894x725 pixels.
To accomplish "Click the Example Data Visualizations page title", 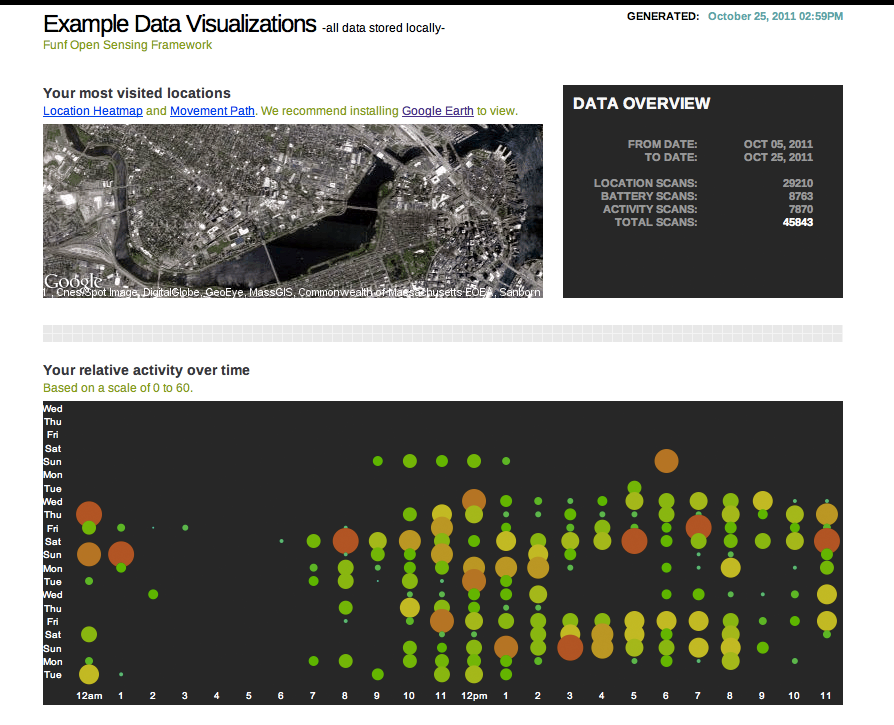I will pos(179,25).
